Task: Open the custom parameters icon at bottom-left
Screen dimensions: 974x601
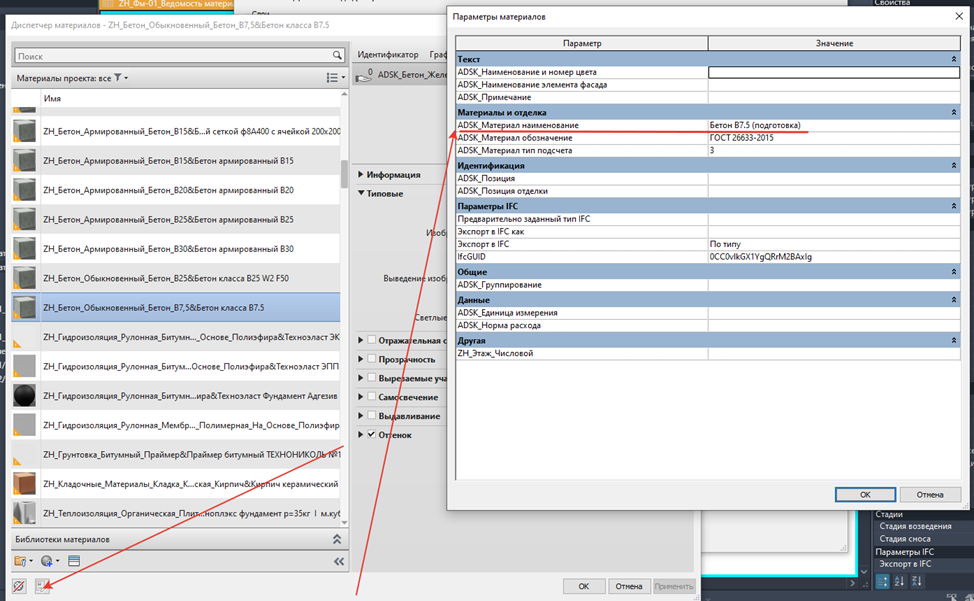Action: tap(42, 586)
